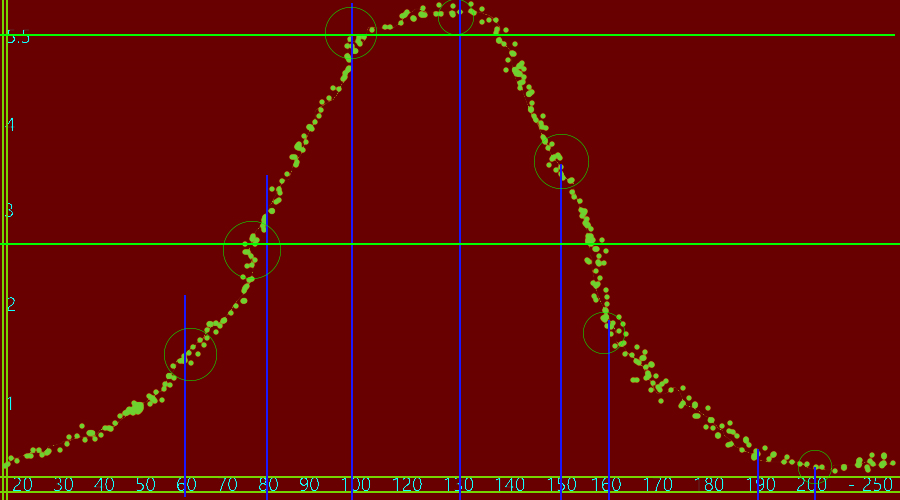Click the 190 x-axis number
Image resolution: width=900 pixels, height=500 pixels.
pos(761,485)
